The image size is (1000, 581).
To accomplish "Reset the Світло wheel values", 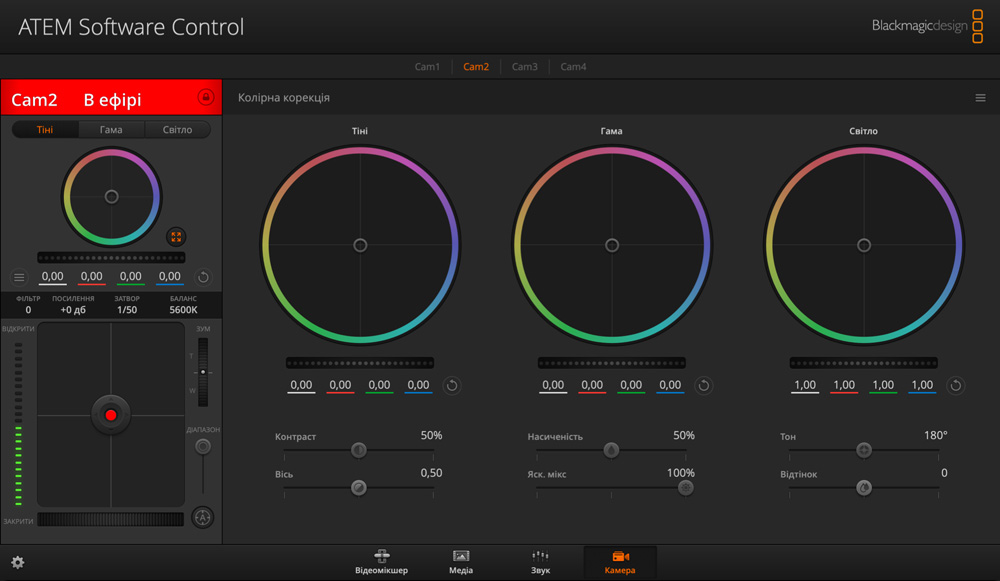I will click(x=956, y=385).
